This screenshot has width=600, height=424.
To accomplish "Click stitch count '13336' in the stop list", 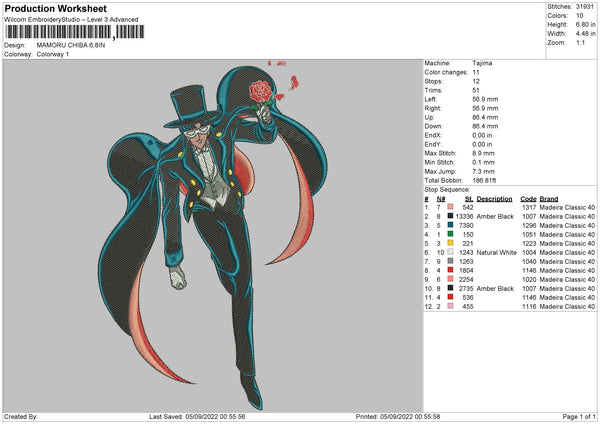I will tap(464, 217).
